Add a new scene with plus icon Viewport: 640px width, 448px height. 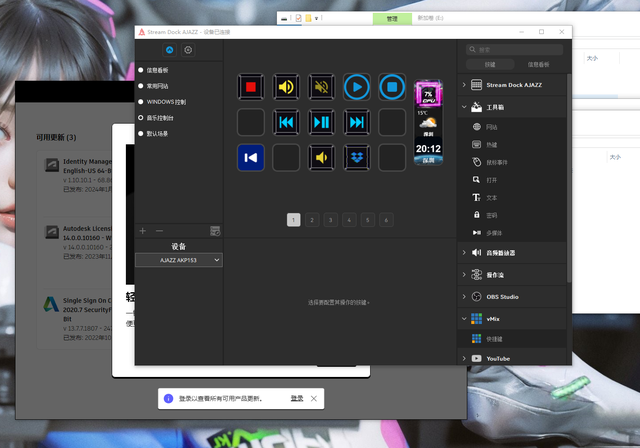142,231
